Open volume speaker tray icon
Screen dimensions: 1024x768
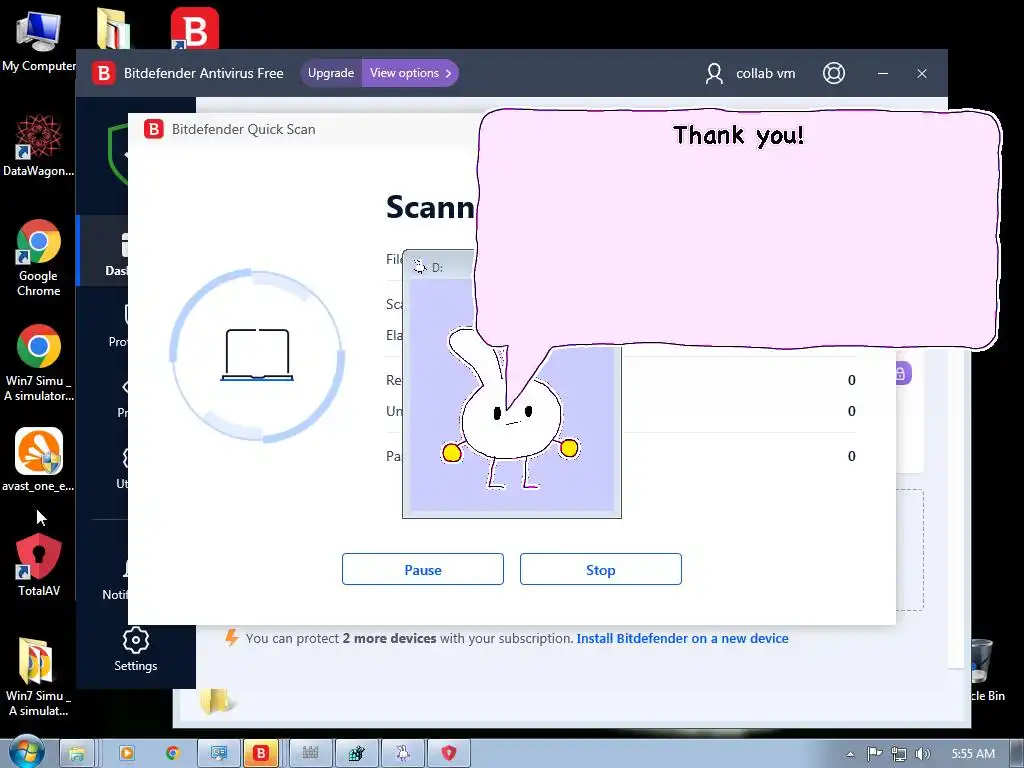[922, 754]
